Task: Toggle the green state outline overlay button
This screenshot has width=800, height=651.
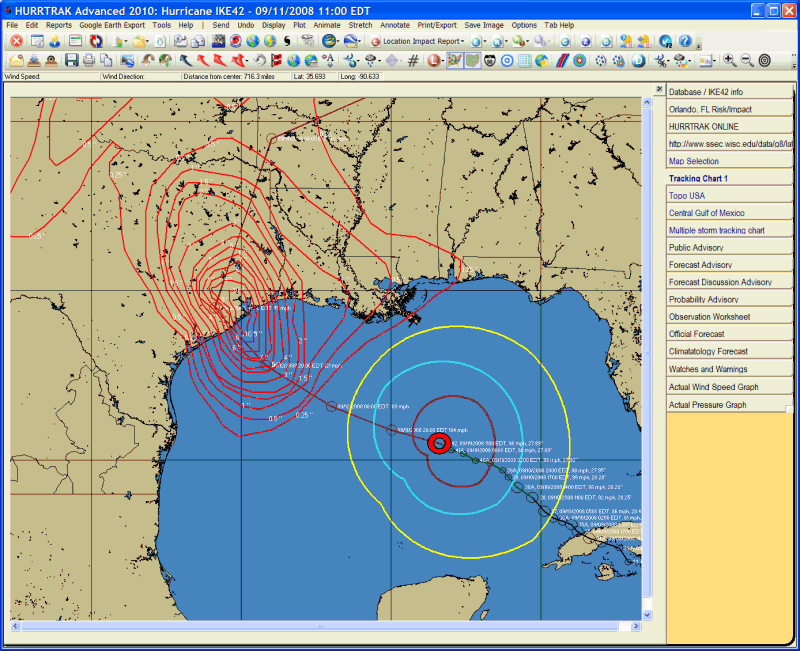Action: click(472, 60)
